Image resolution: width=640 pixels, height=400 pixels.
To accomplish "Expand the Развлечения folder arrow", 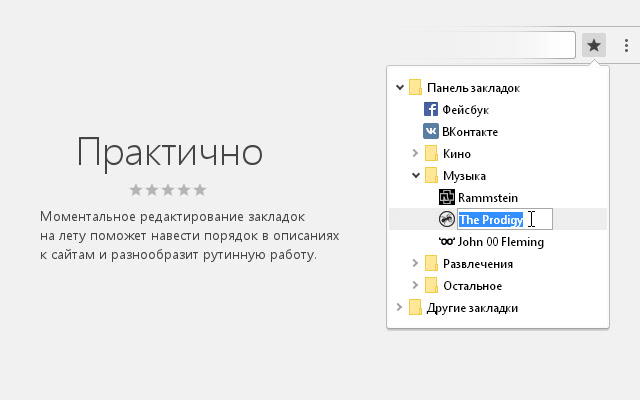I will (x=416, y=263).
